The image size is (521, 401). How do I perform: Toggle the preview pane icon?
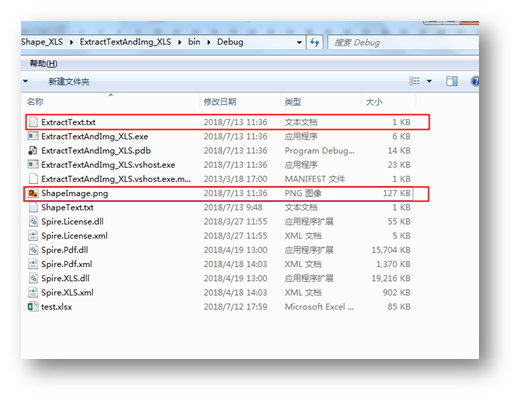pos(452,81)
